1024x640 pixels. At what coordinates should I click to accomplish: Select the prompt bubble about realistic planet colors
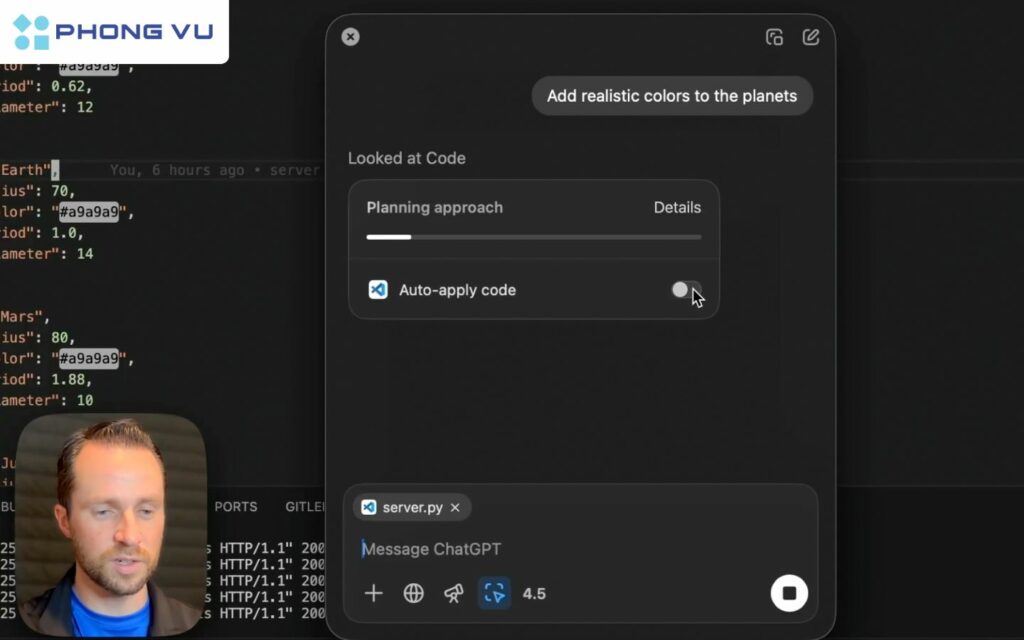pyautogui.click(x=671, y=96)
